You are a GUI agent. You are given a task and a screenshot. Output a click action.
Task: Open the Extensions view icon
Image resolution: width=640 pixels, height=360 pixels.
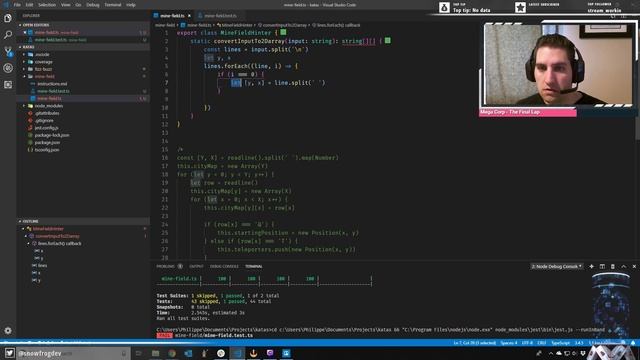pyautogui.click(x=8, y=84)
